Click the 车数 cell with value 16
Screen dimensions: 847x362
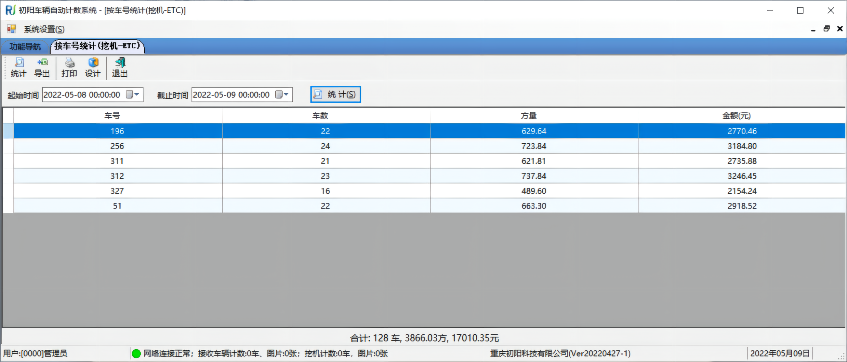tap(326, 191)
